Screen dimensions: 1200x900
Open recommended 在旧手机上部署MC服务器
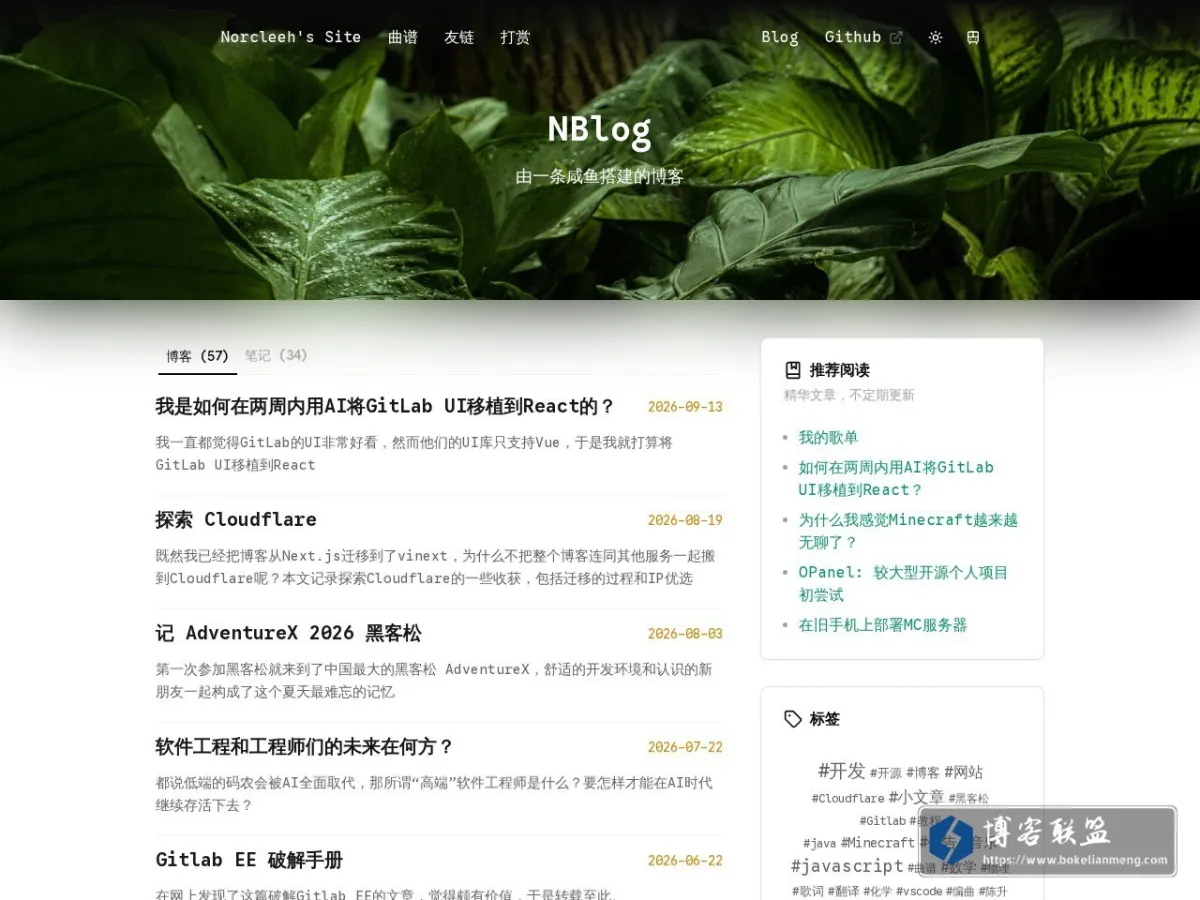[883, 625]
